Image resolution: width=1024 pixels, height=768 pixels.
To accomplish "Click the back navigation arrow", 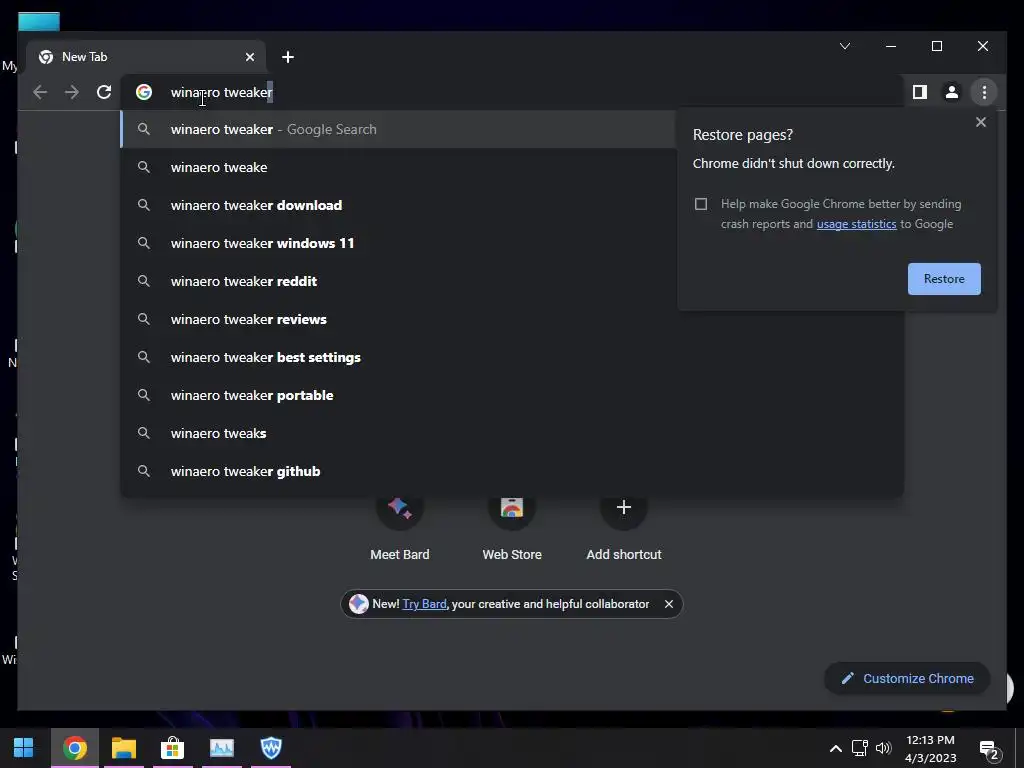I will click(40, 92).
